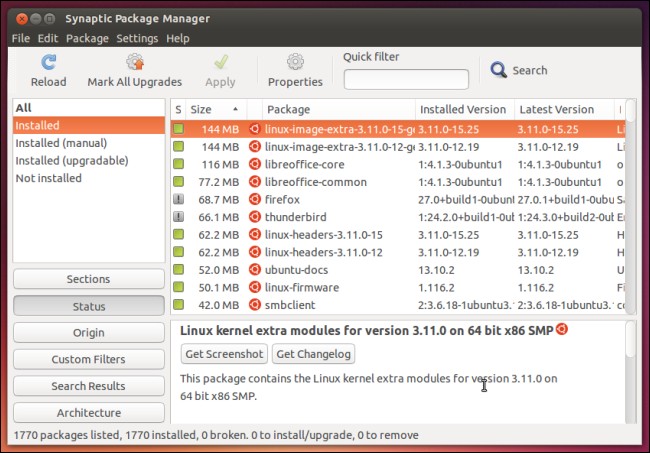The width and height of the screenshot is (650, 453).
Task: Click the Origin filter button
Action: pos(89,332)
